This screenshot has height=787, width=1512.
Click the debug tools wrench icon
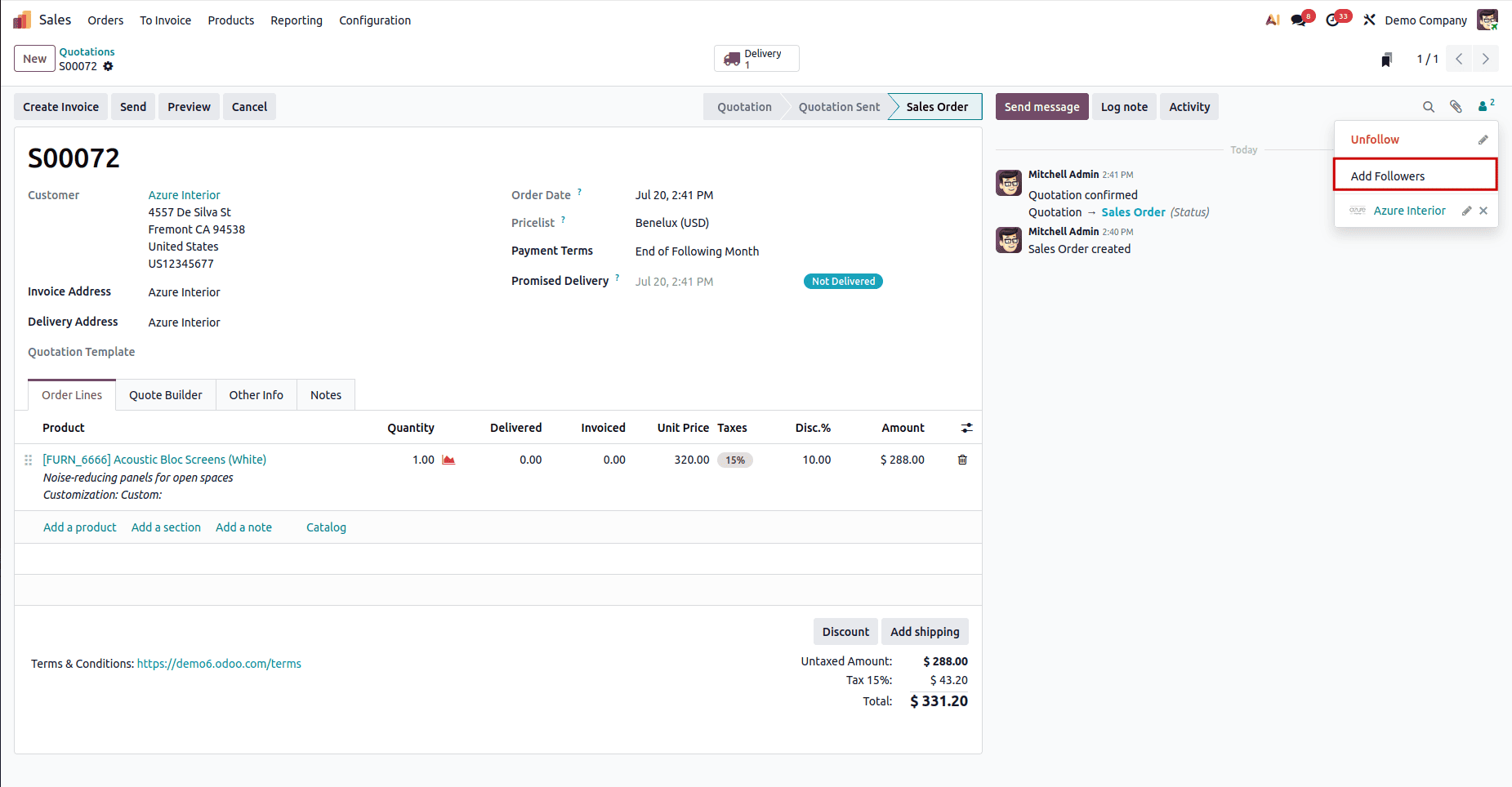click(x=1370, y=20)
